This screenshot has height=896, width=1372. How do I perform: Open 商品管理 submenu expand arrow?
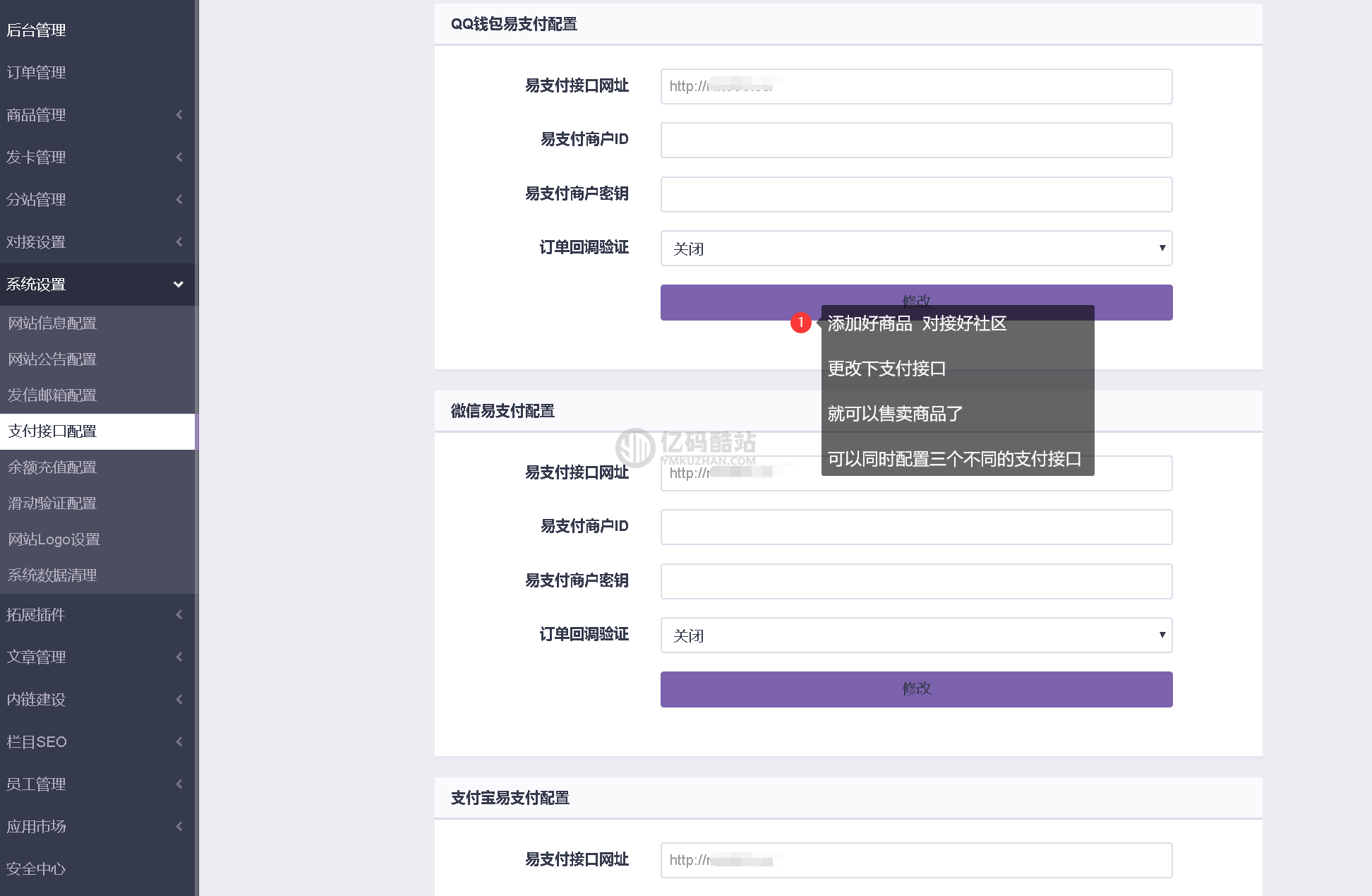pyautogui.click(x=178, y=113)
